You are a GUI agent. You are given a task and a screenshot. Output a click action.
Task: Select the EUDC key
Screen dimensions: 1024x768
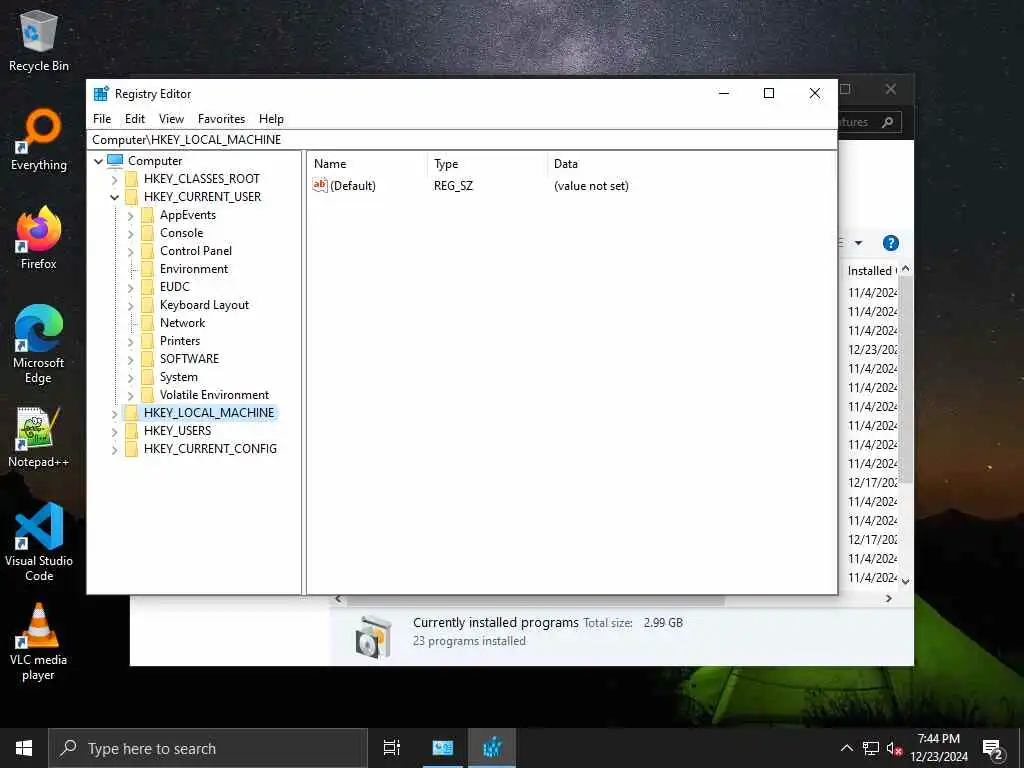(174, 287)
